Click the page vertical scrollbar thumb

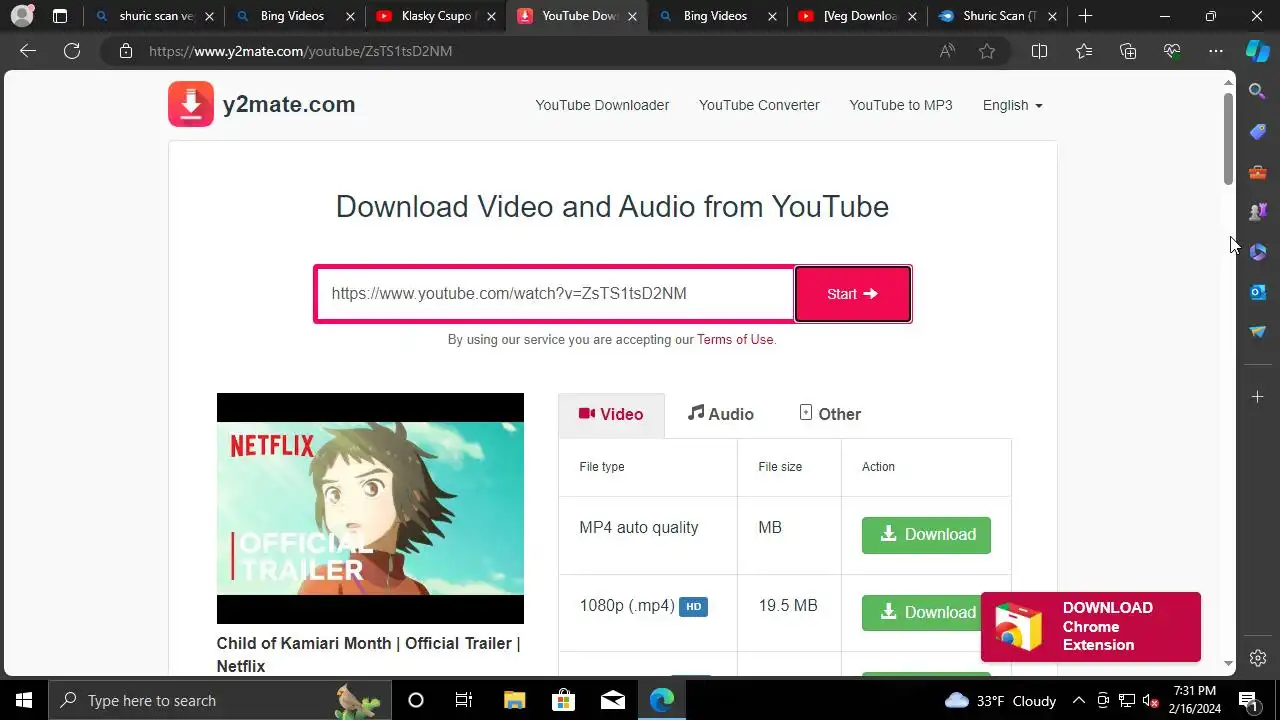1228,138
